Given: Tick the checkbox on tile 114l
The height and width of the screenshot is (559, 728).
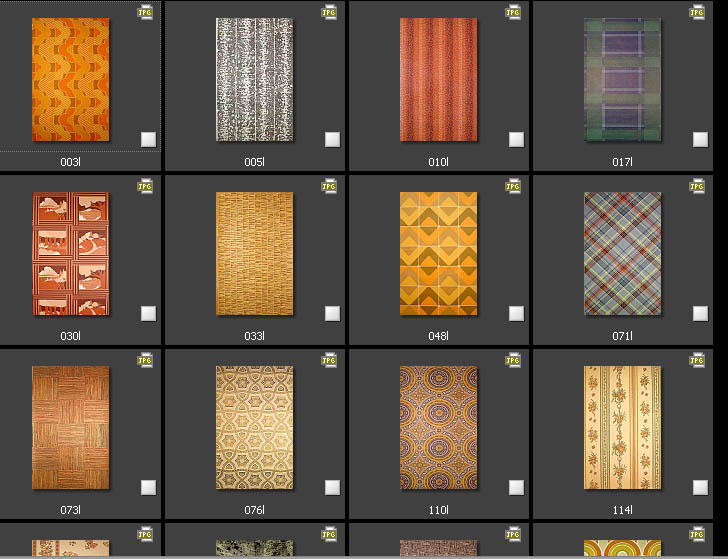Looking at the screenshot, I should pos(700,488).
